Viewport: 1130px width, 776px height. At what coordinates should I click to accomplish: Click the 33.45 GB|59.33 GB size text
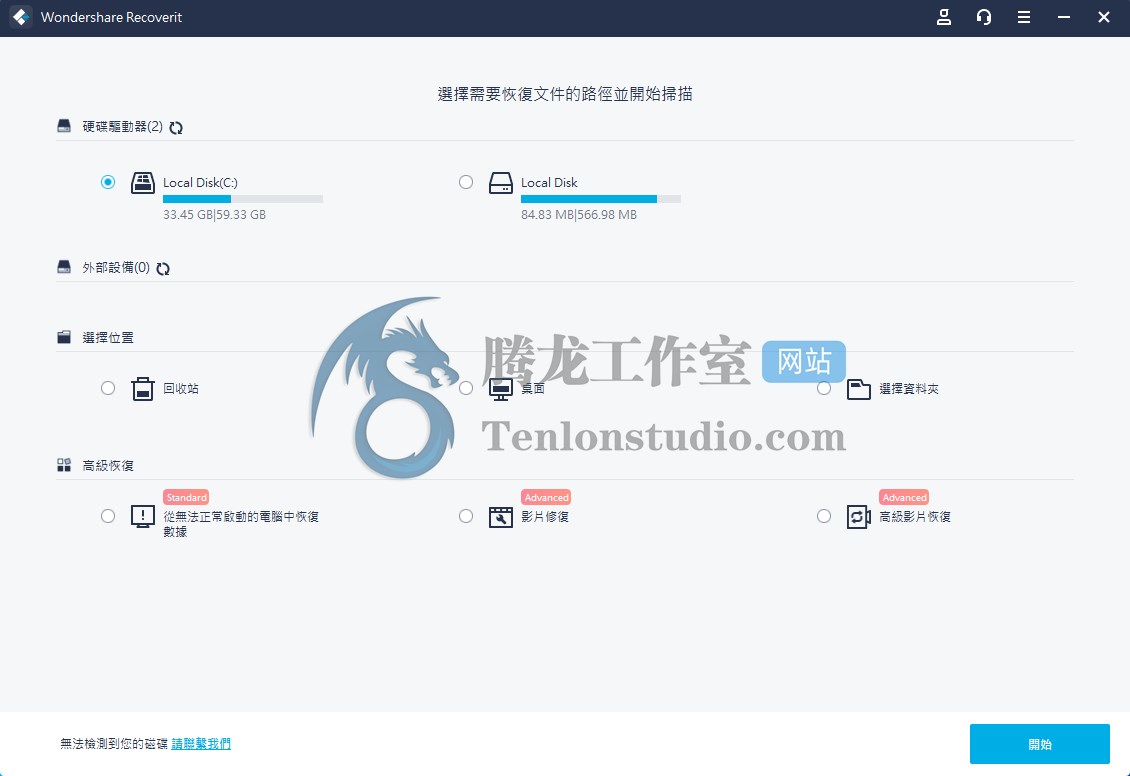pyautogui.click(x=214, y=215)
